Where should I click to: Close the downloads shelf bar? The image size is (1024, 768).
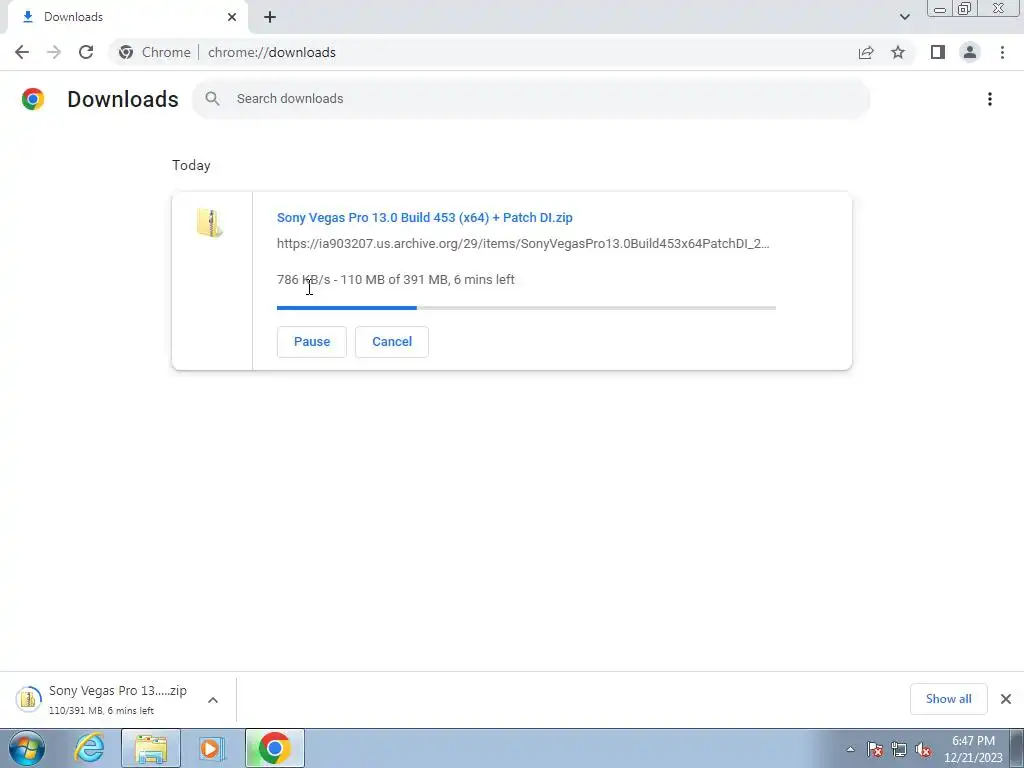1006,699
